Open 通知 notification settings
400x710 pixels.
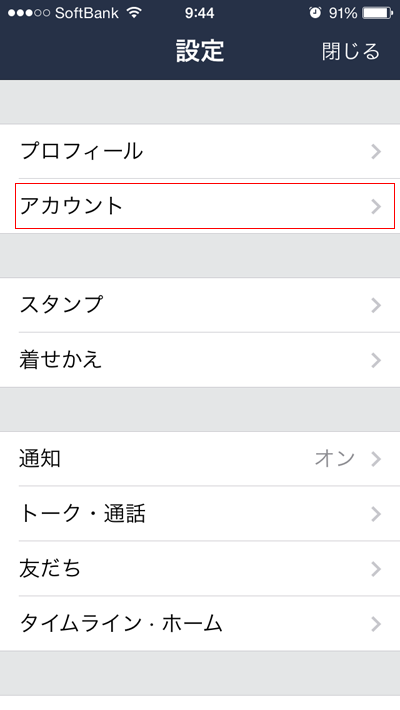(200, 459)
